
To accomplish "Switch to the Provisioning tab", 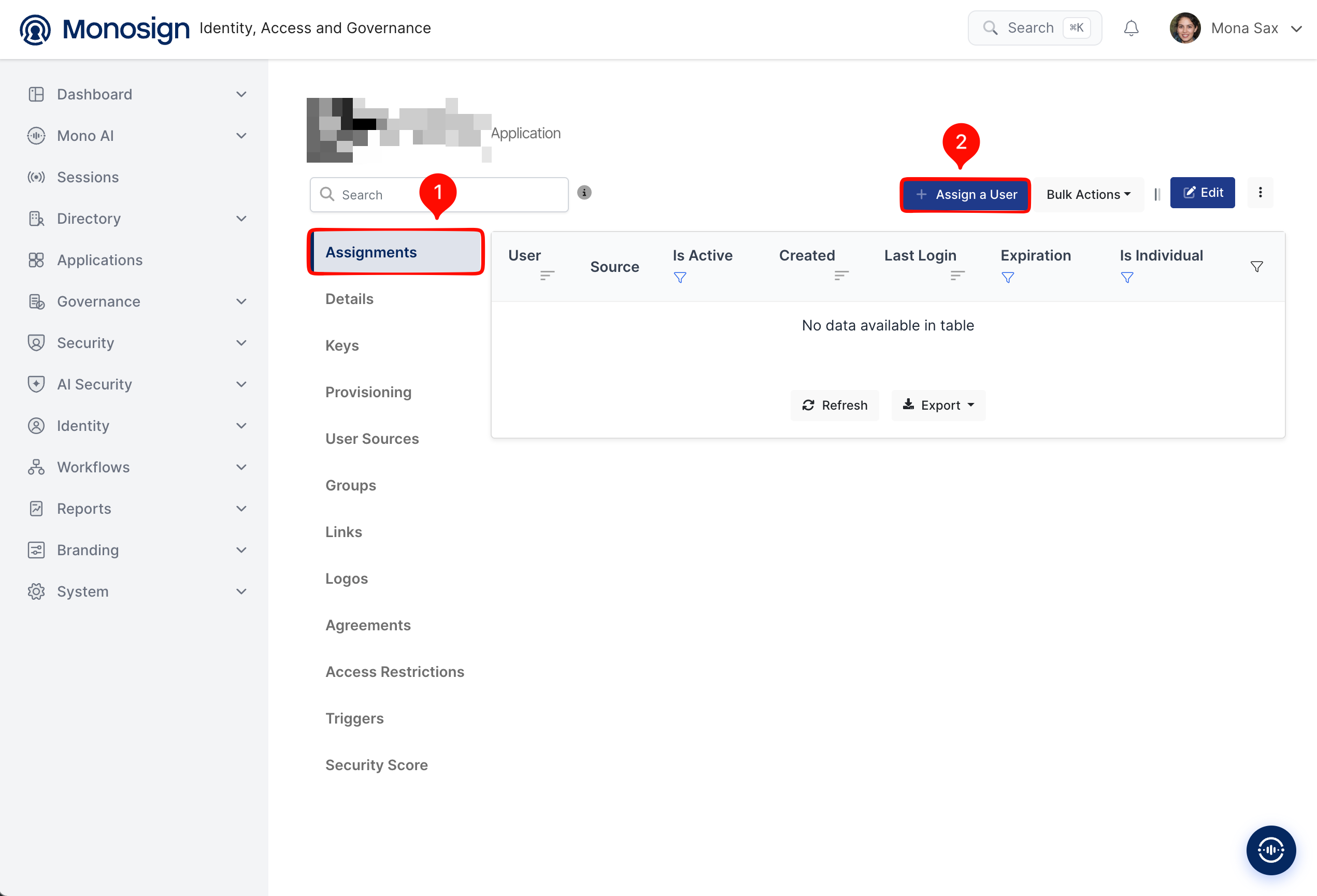I will pyautogui.click(x=368, y=392).
